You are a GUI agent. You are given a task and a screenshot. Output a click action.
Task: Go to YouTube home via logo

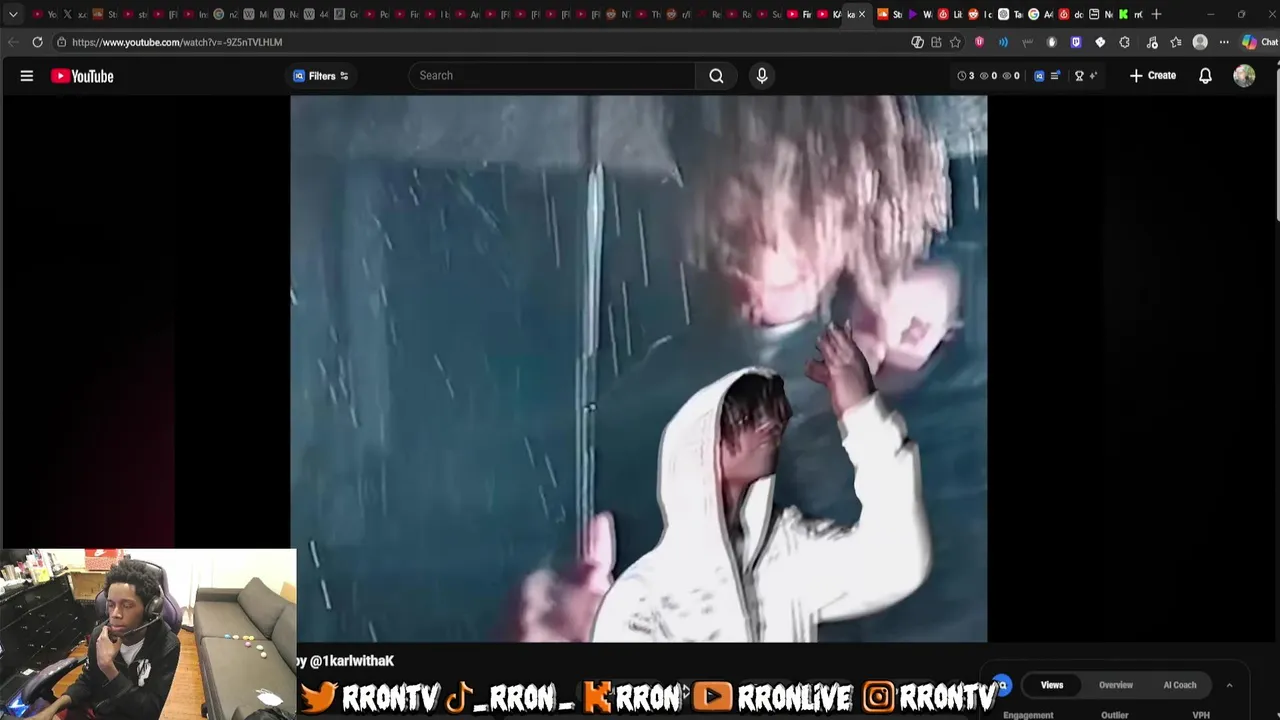[x=82, y=76]
